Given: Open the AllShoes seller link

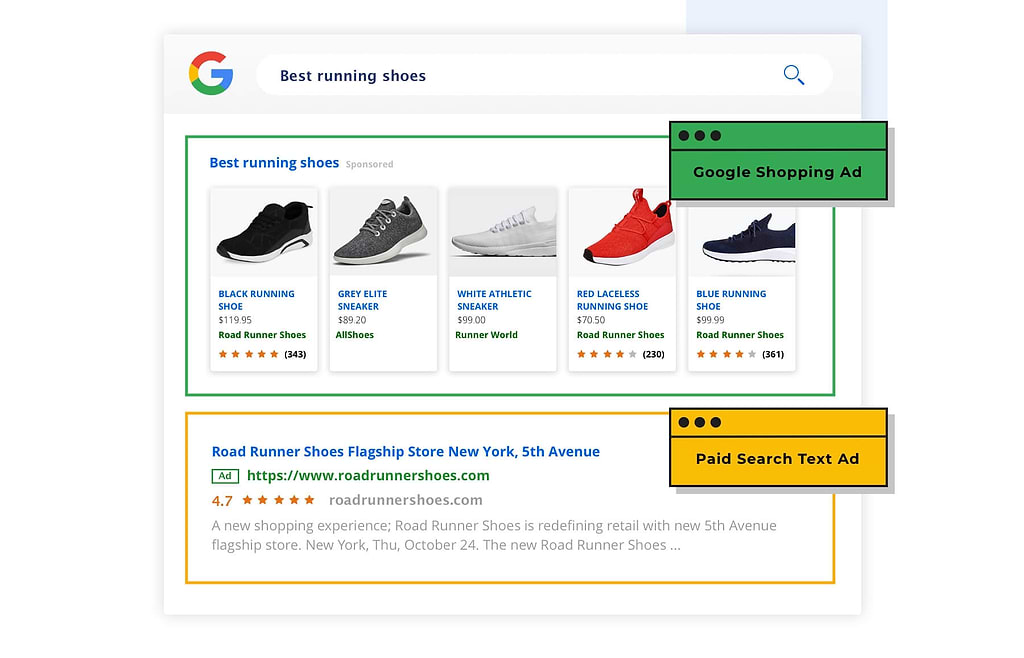Looking at the screenshot, I should pos(355,335).
